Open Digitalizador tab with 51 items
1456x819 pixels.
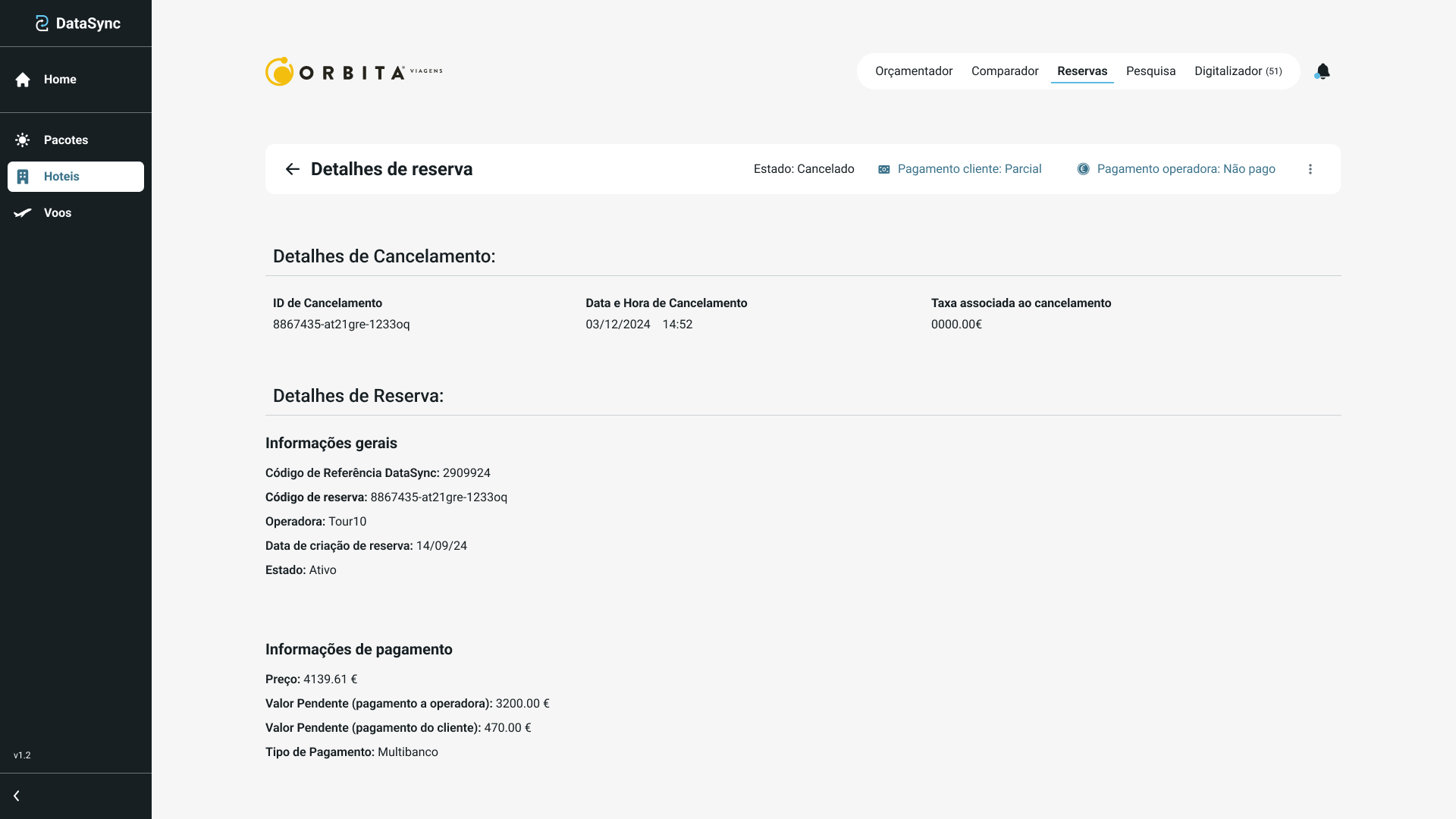(1238, 71)
